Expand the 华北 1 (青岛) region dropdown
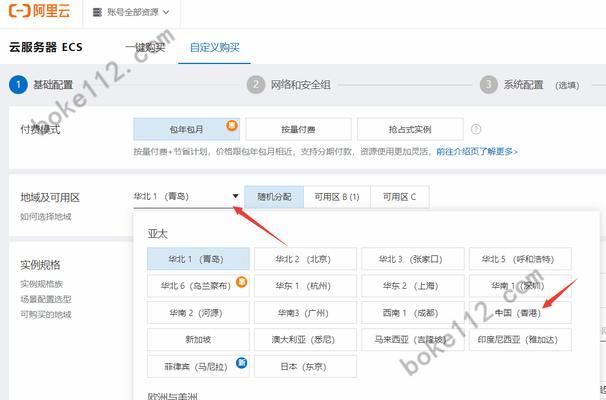This screenshot has width=606, height=400. tap(186, 197)
